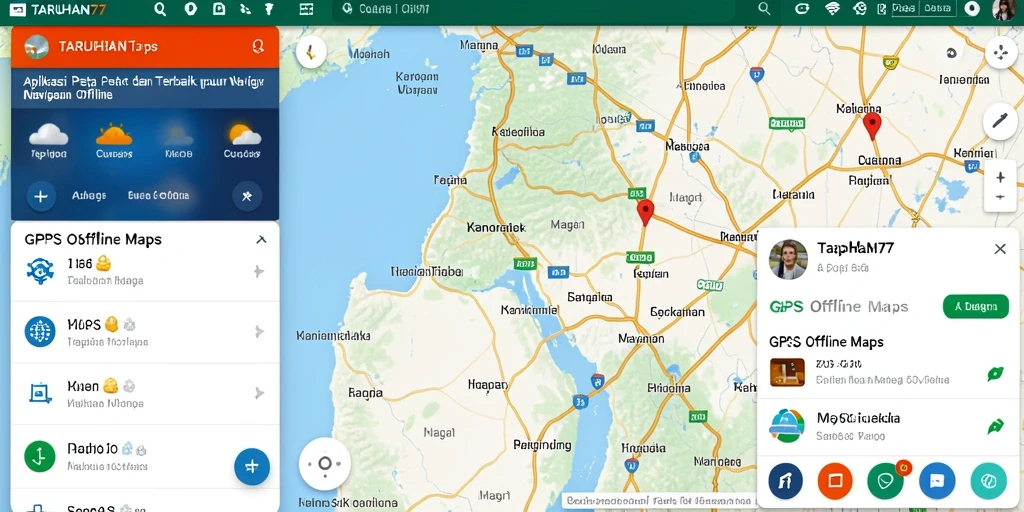Click the blue floating add button in list panel
The image size is (1024, 512).
pos(252,466)
